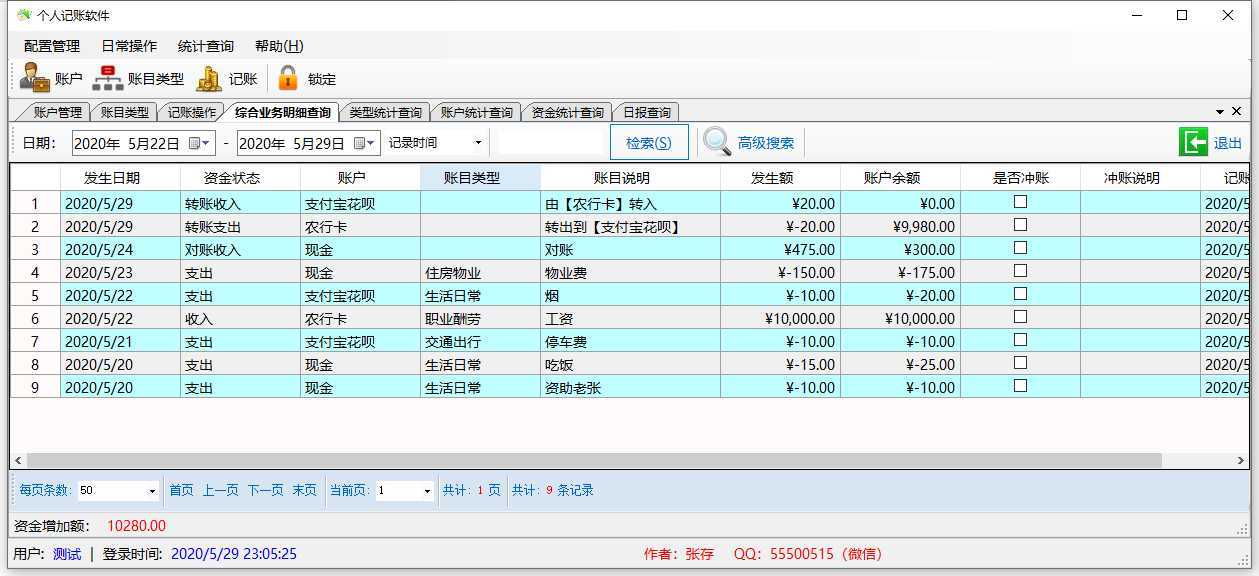Open the 统计查询 menu
This screenshot has width=1259, height=576.
206,46
